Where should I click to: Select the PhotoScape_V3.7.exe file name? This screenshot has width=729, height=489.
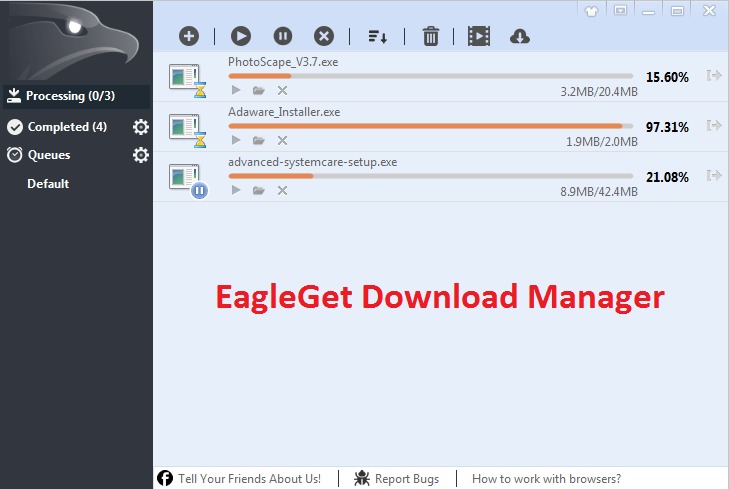tap(283, 62)
